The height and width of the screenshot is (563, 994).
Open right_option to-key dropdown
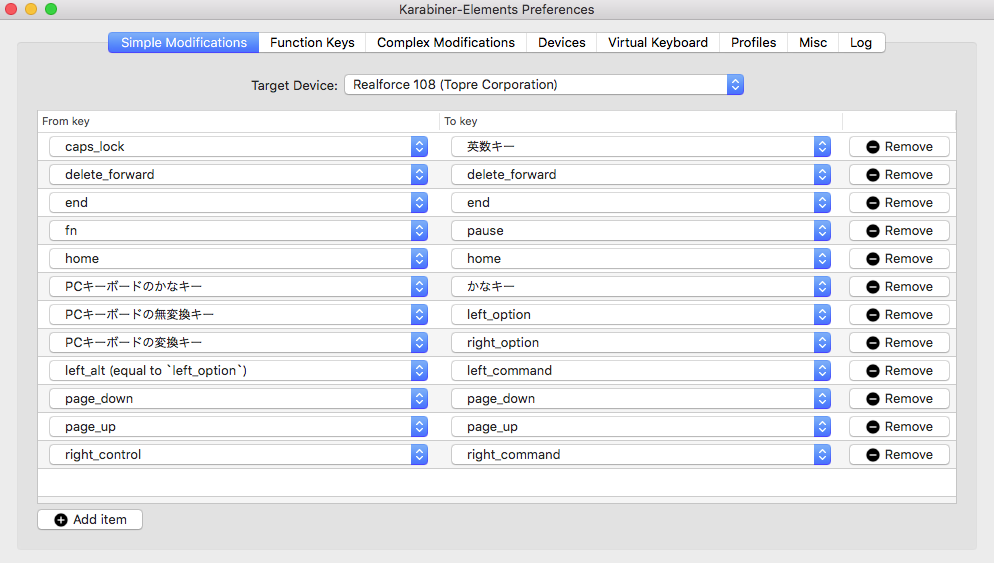tap(641, 342)
